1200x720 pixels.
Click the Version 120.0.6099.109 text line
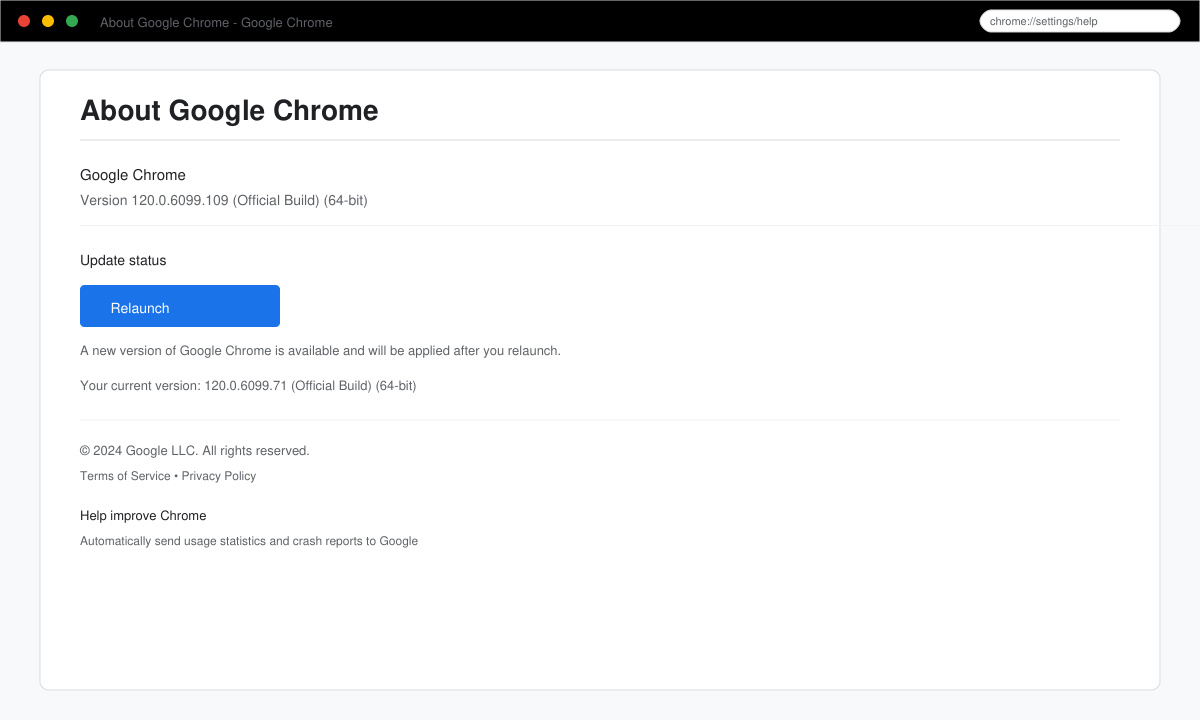224,200
